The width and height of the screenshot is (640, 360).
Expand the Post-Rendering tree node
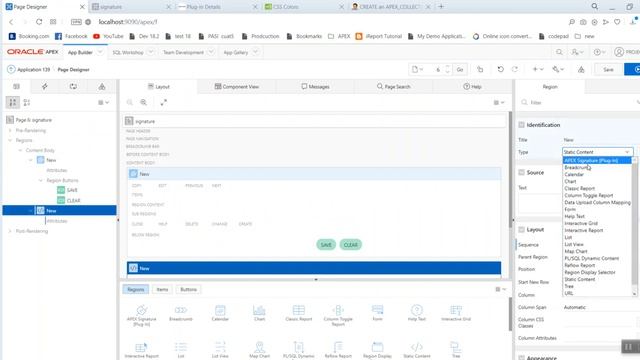pos(10,231)
